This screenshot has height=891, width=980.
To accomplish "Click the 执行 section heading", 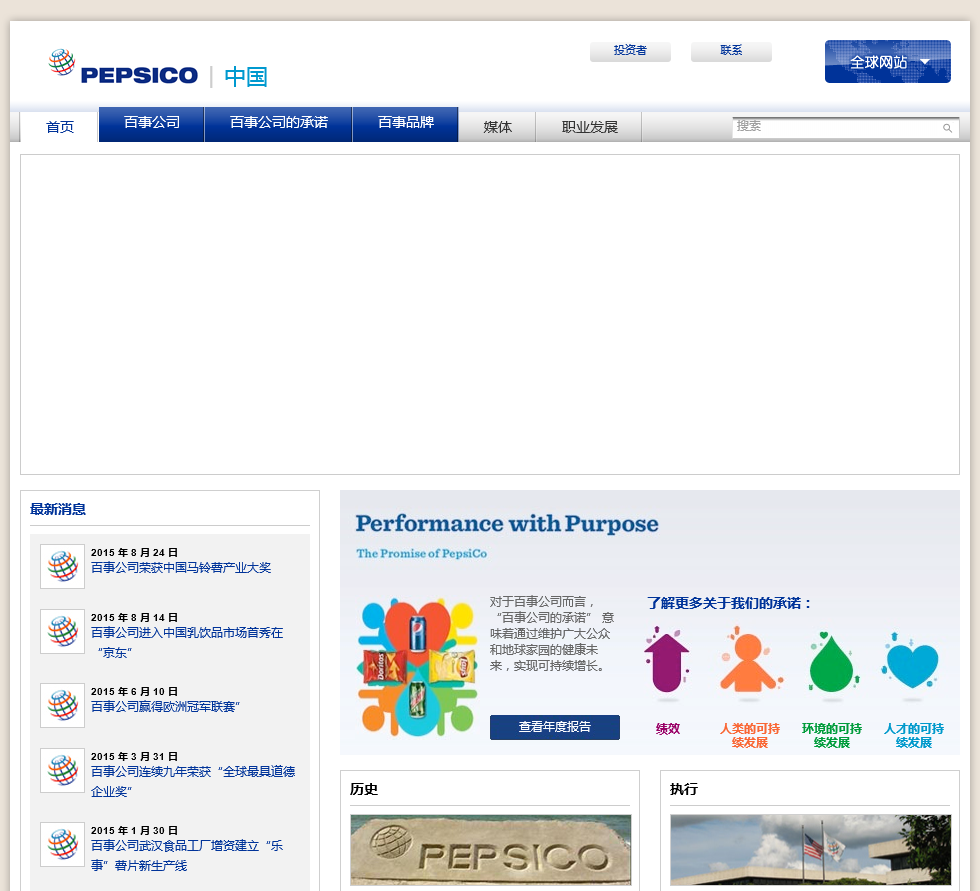I will pyautogui.click(x=684, y=789).
